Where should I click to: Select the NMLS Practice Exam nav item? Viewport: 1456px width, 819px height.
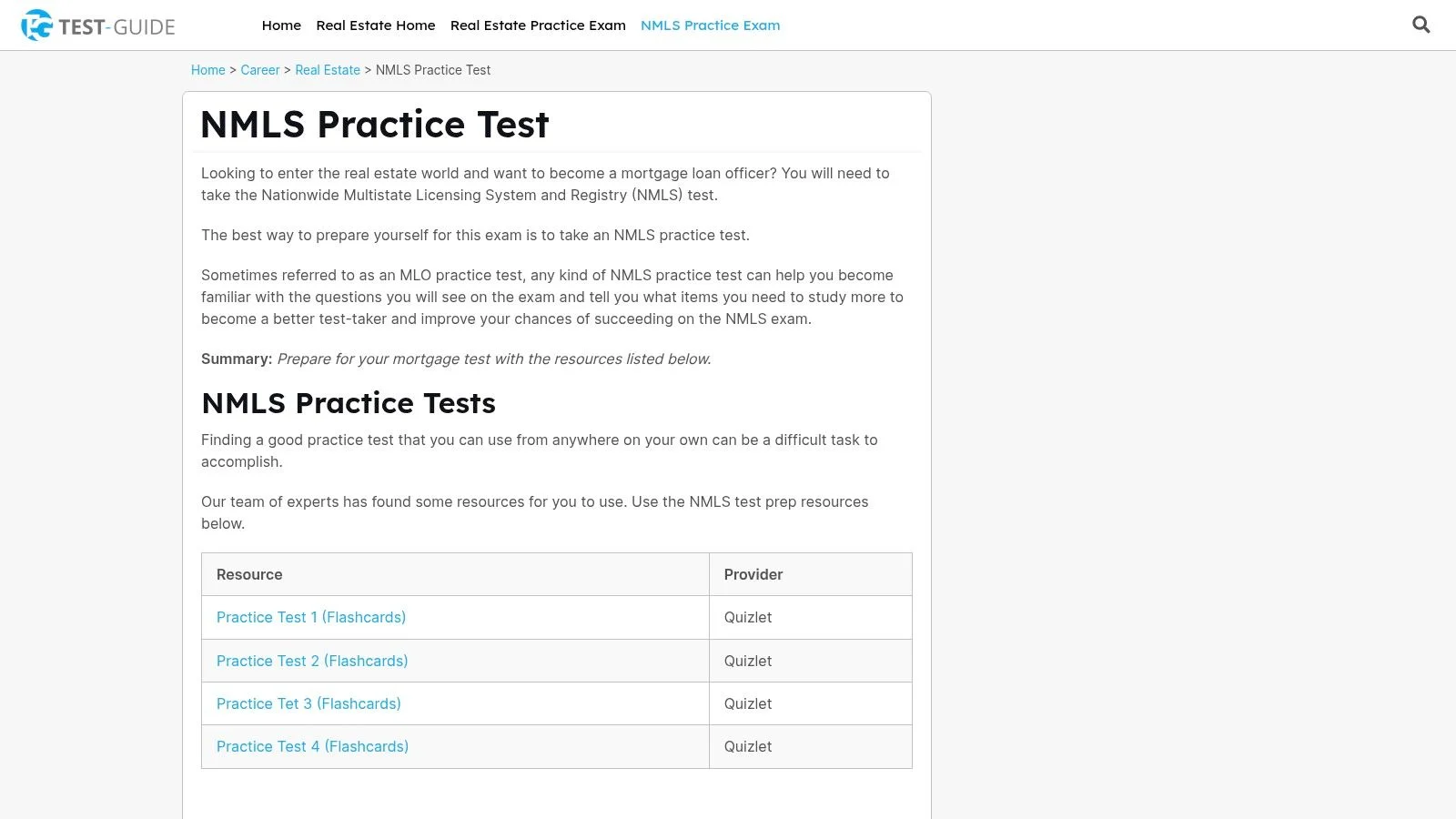[710, 25]
